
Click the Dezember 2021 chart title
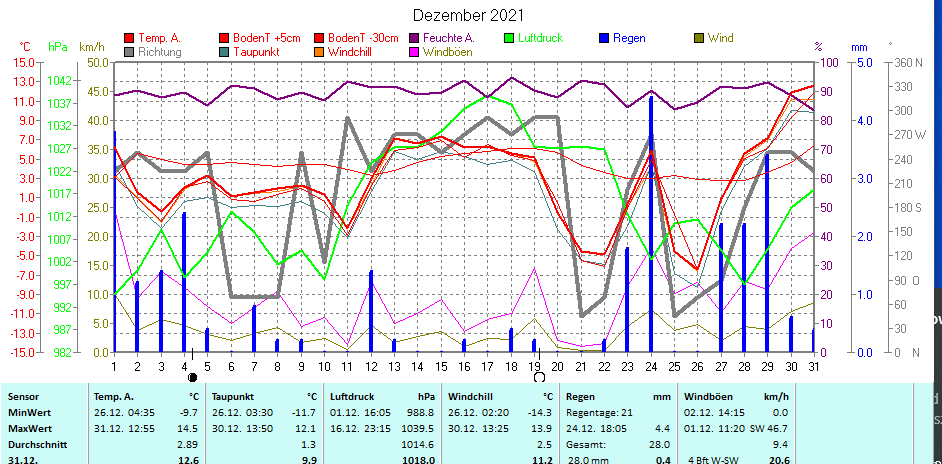[x=470, y=15]
